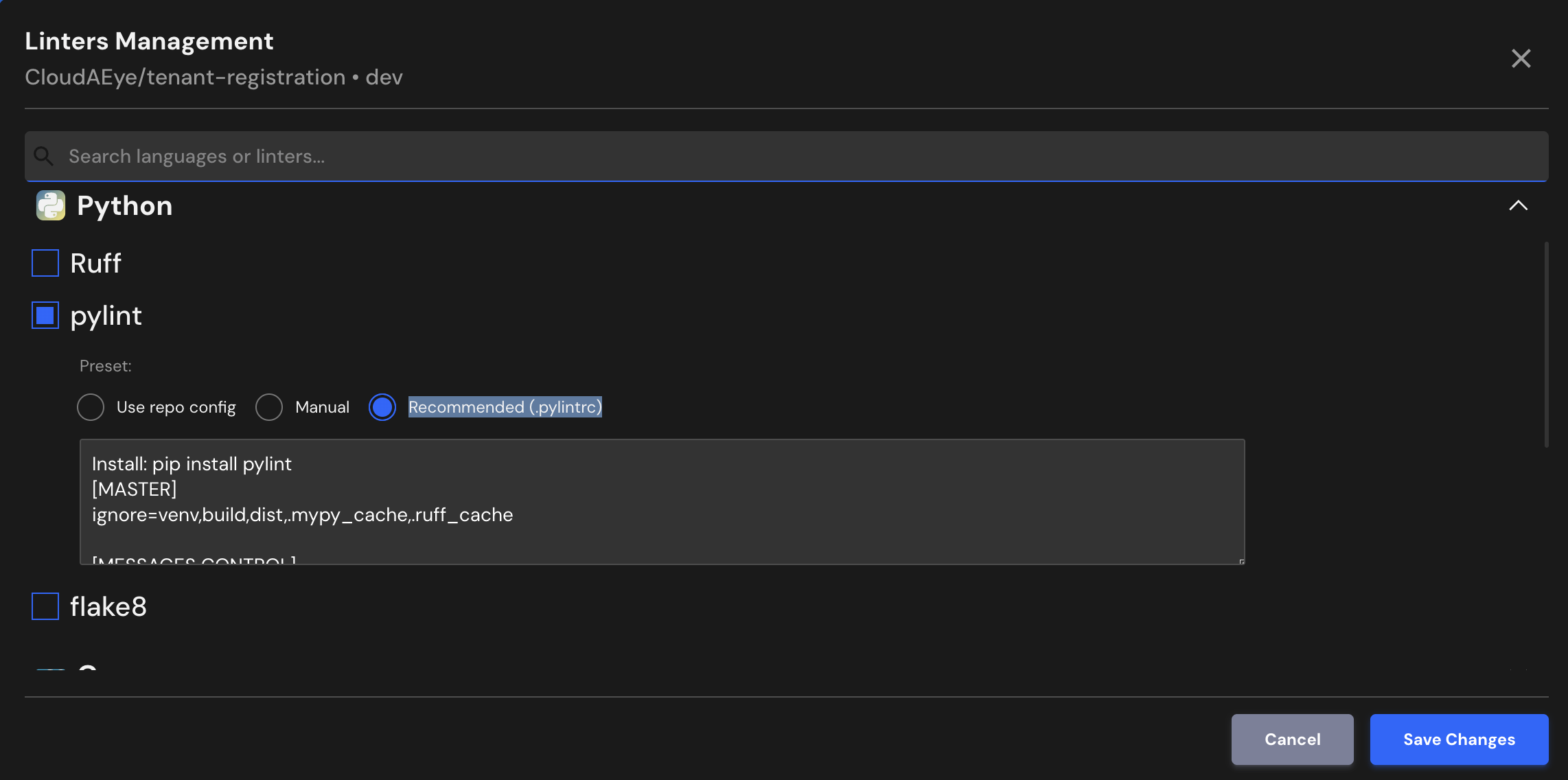Click the pylint linter name label
Image resolution: width=1568 pixels, height=780 pixels.
[x=106, y=315]
